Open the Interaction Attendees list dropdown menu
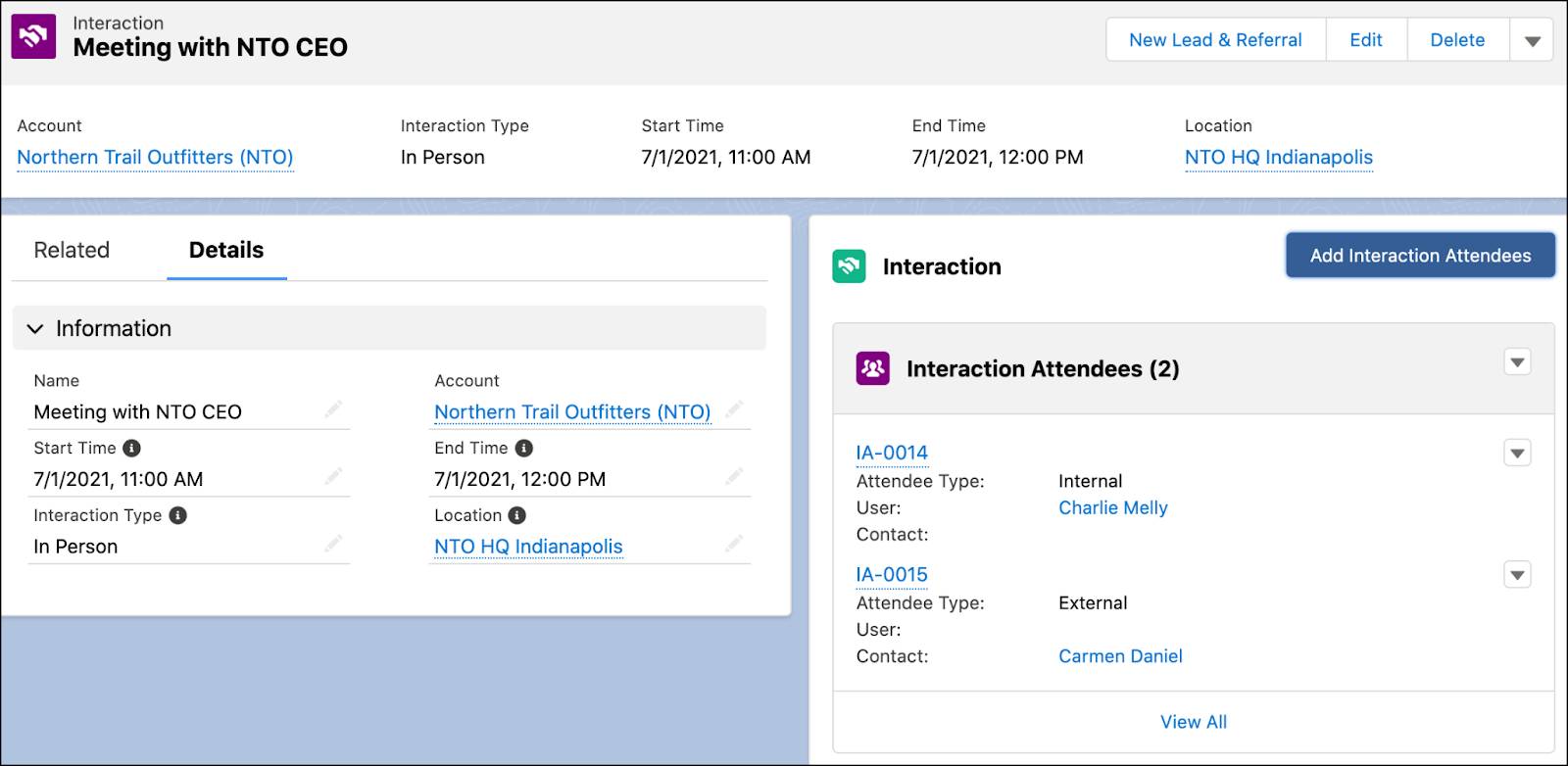This screenshot has height=766, width=1568. click(x=1517, y=362)
